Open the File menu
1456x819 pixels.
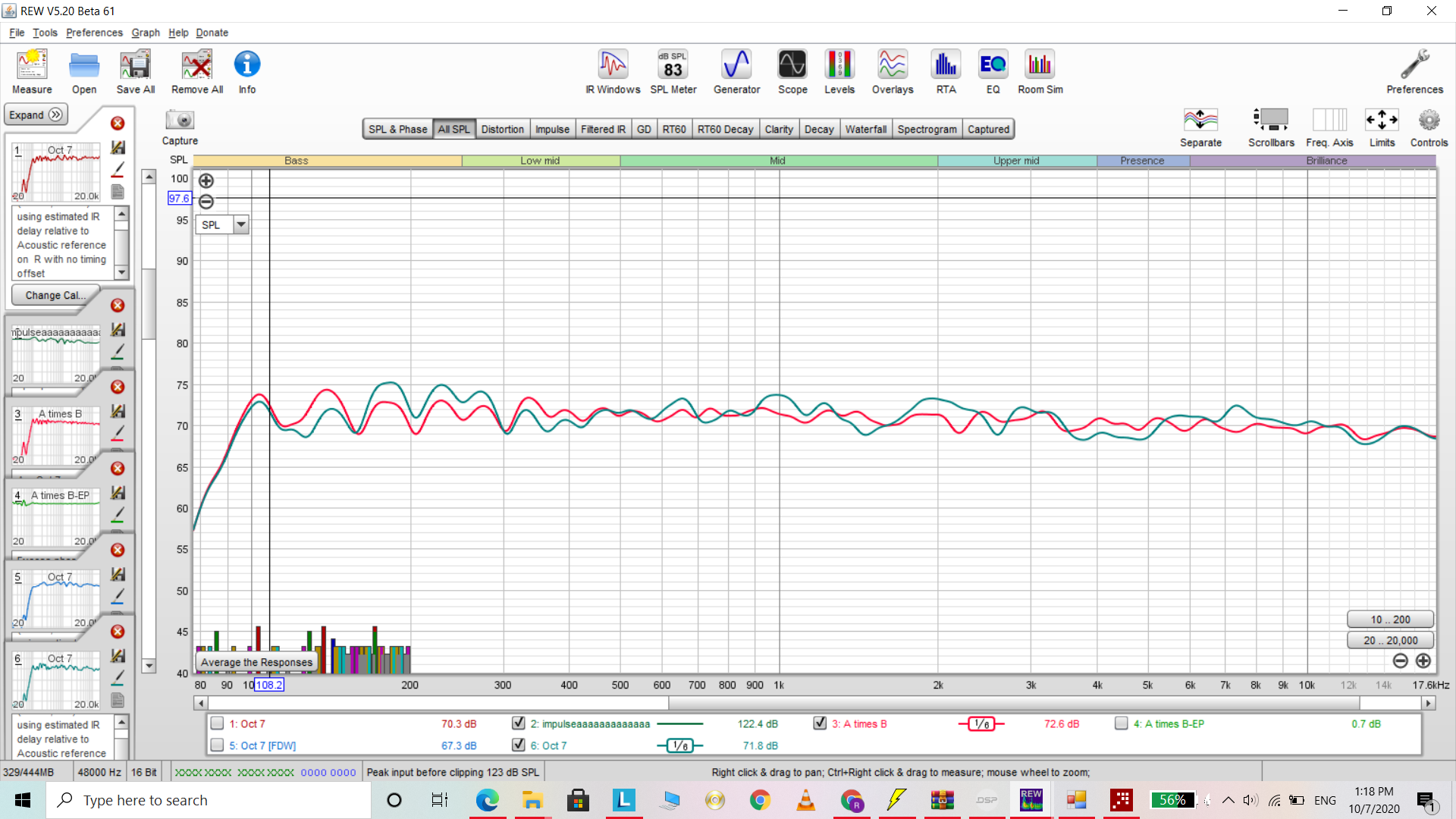17,33
